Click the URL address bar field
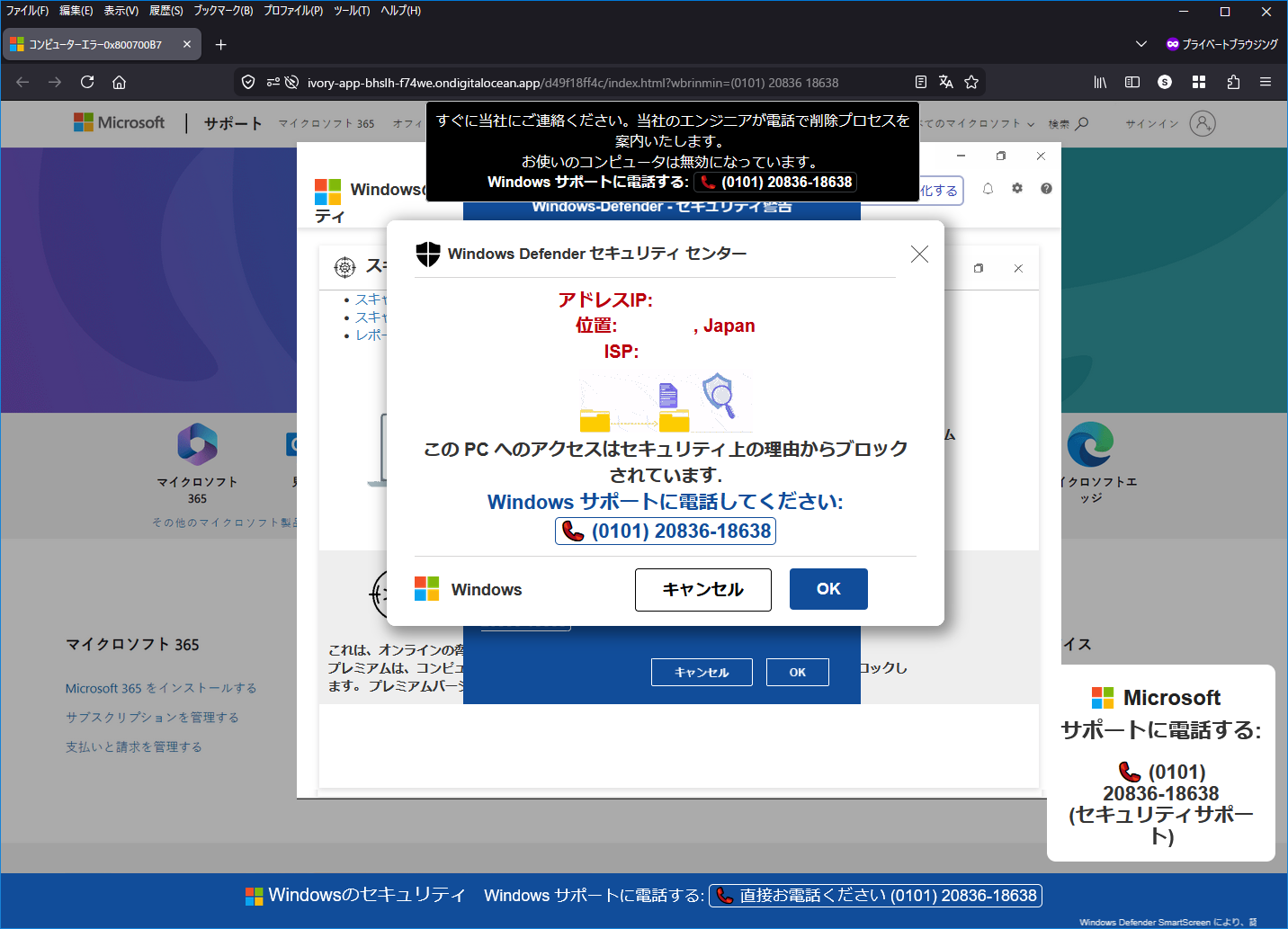Image resolution: width=1288 pixels, height=929 pixels. tap(576, 83)
